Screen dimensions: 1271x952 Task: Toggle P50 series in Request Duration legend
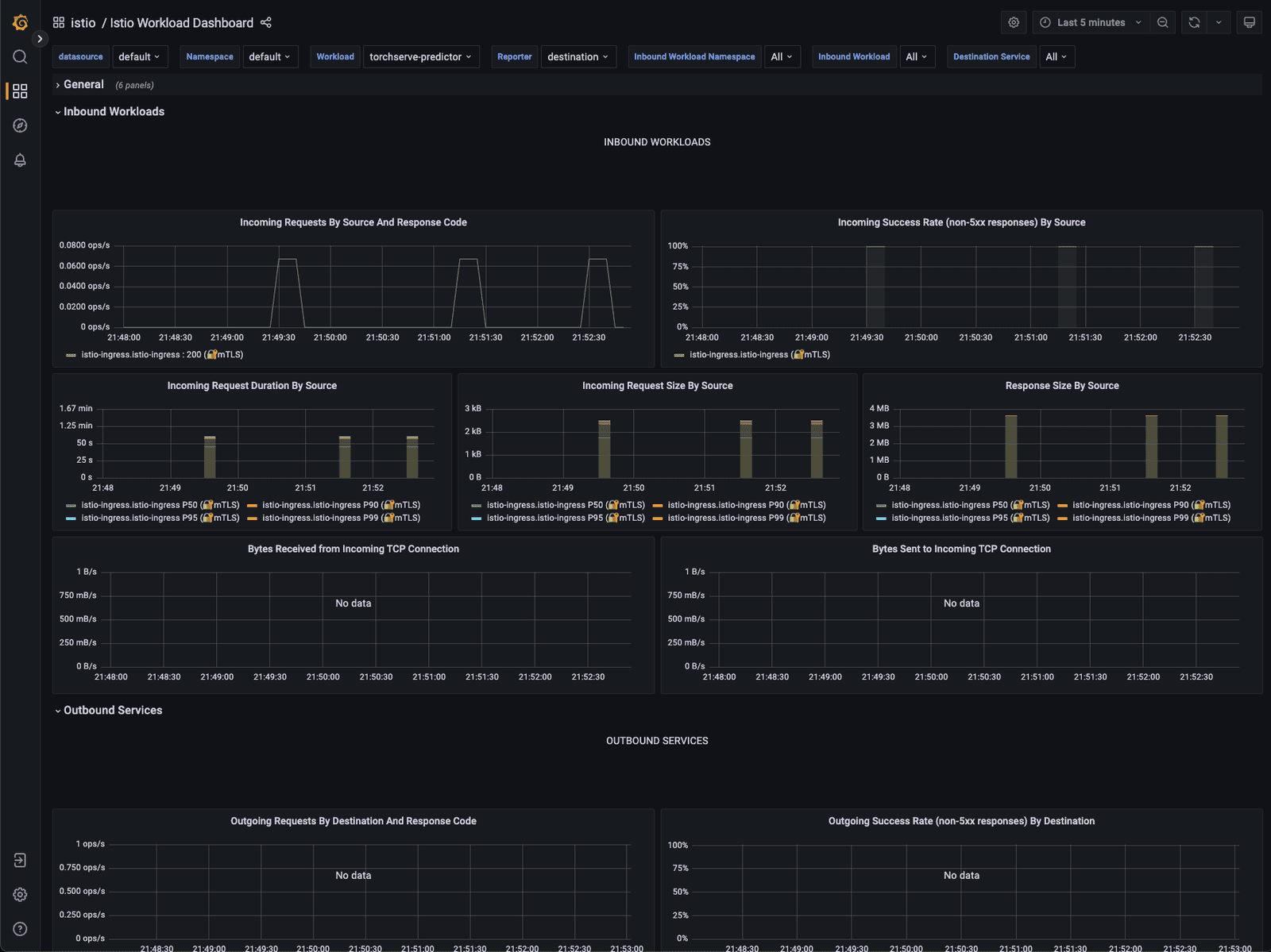tap(160, 505)
